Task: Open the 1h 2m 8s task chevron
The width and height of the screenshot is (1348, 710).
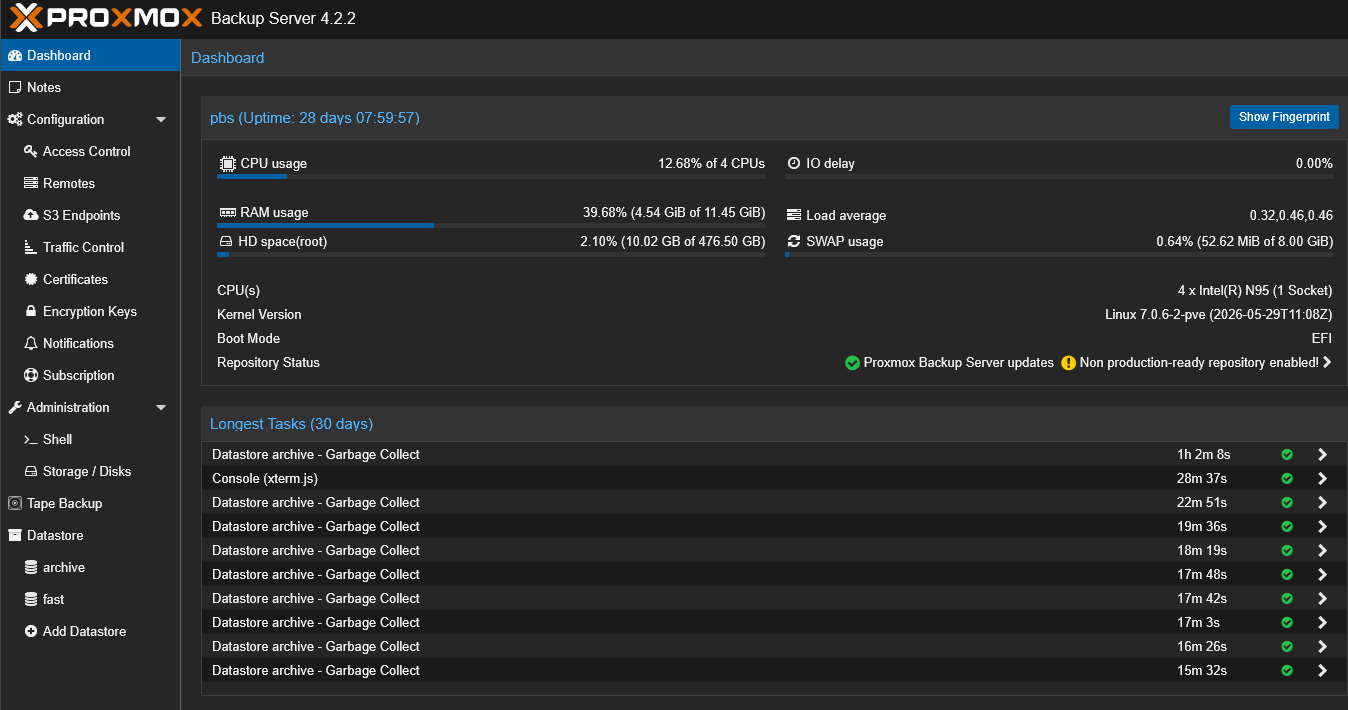Action: 1322,455
